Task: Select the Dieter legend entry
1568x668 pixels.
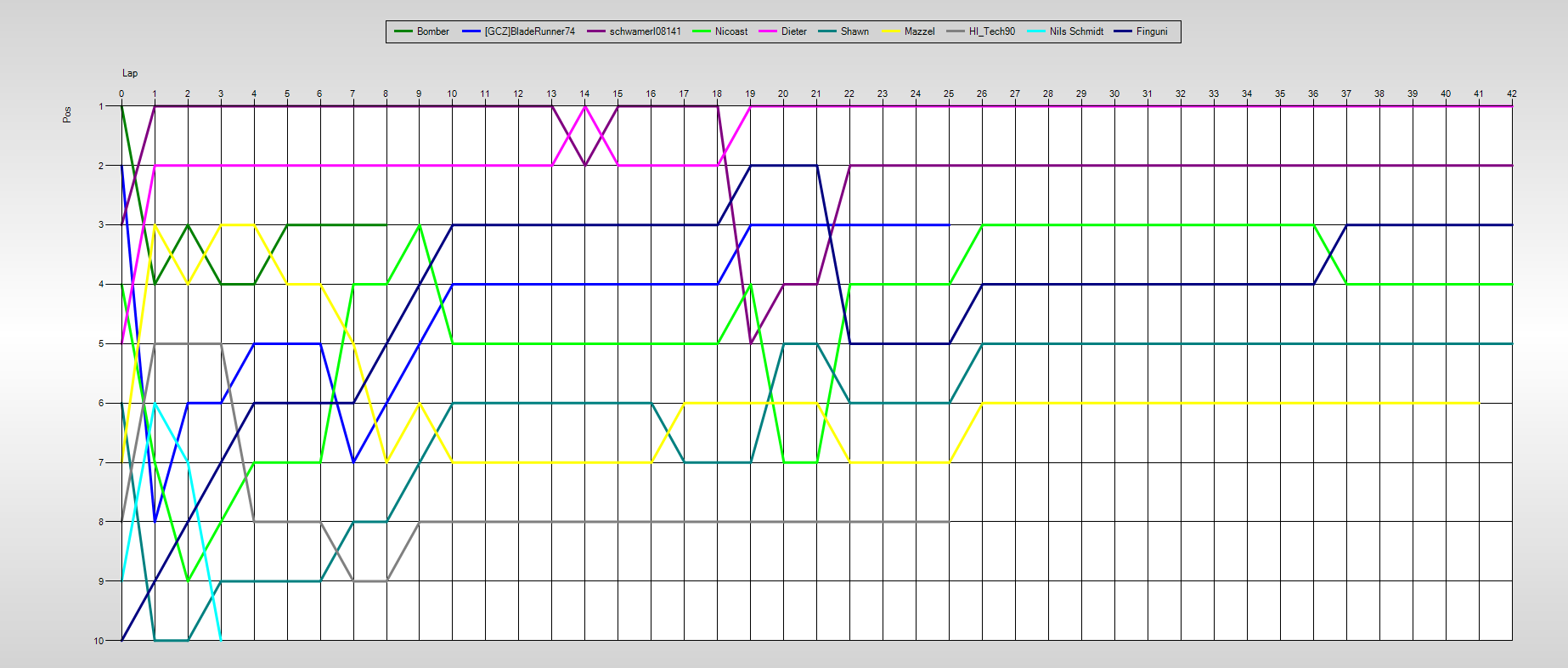Action: pos(782,31)
